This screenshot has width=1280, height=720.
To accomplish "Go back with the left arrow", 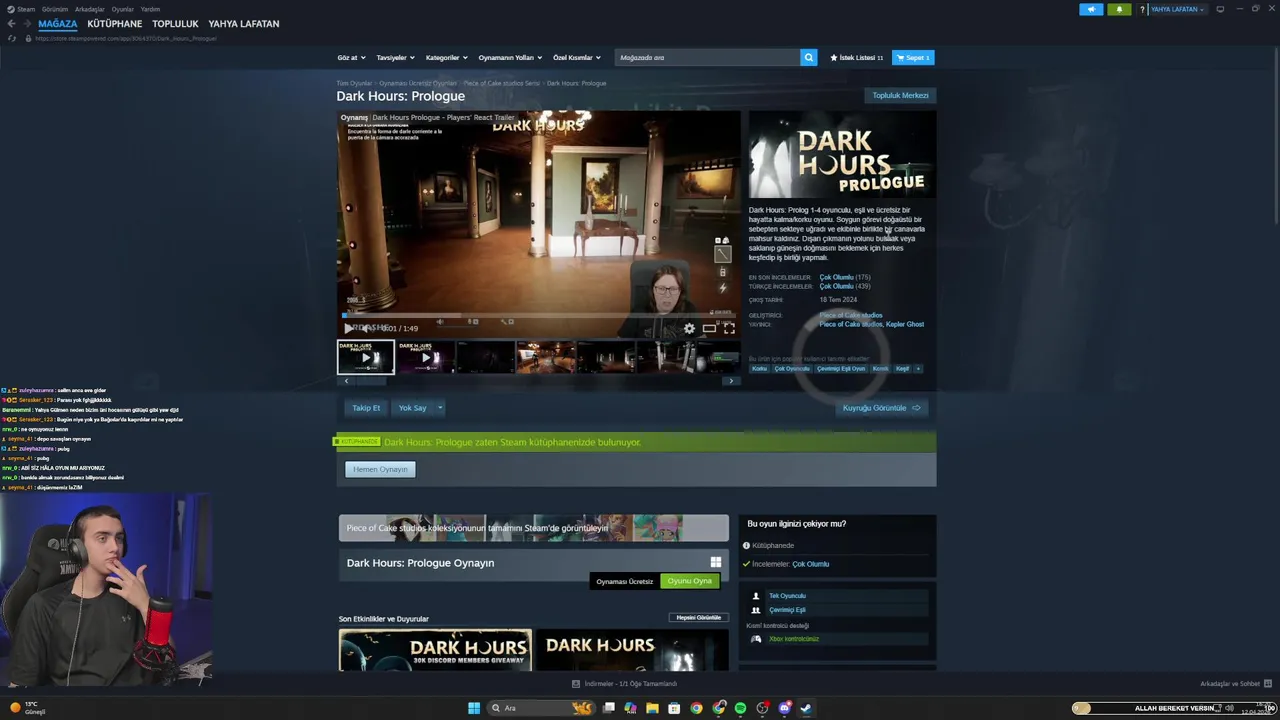I will point(11,24).
